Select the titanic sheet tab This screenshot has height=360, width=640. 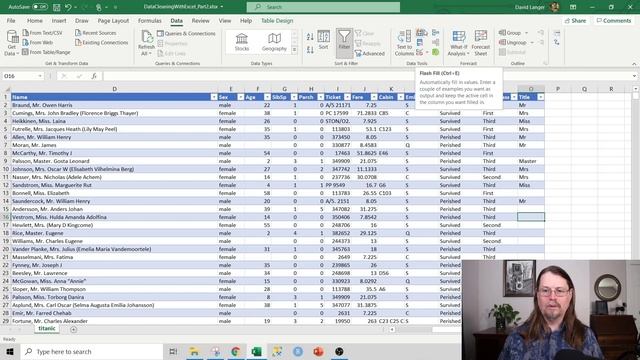pos(47,329)
